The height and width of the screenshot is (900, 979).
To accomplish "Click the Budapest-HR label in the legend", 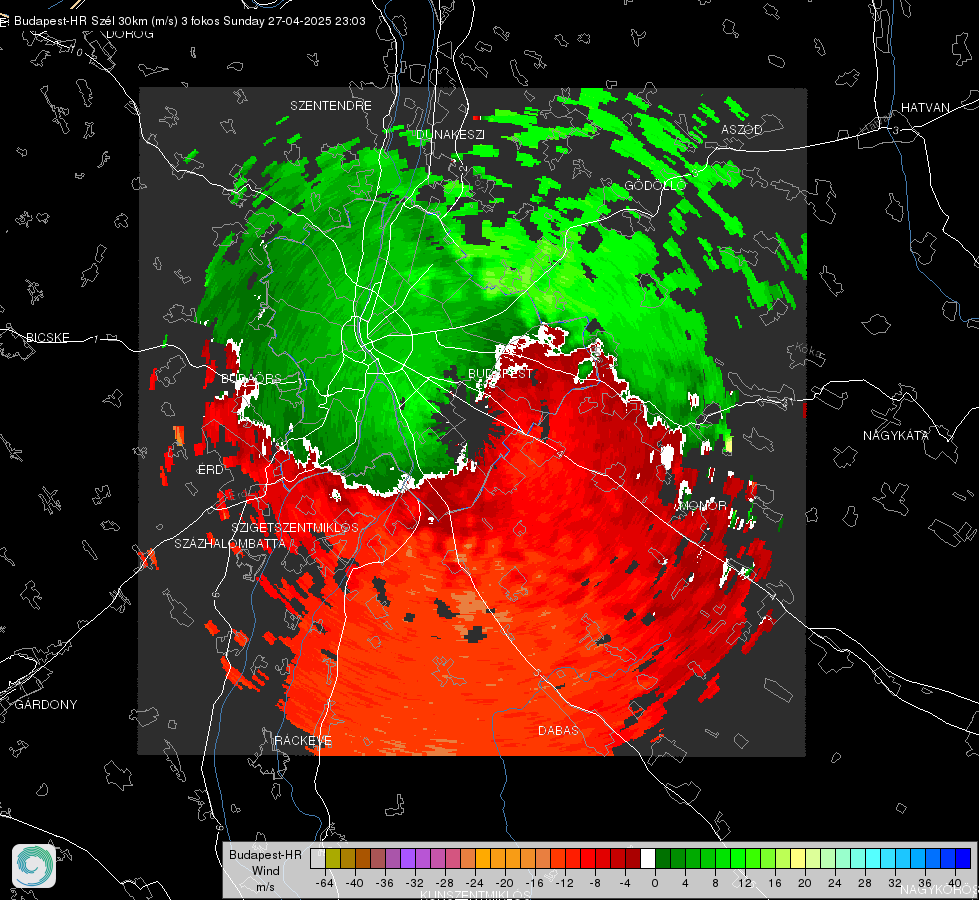I will pos(265,855).
